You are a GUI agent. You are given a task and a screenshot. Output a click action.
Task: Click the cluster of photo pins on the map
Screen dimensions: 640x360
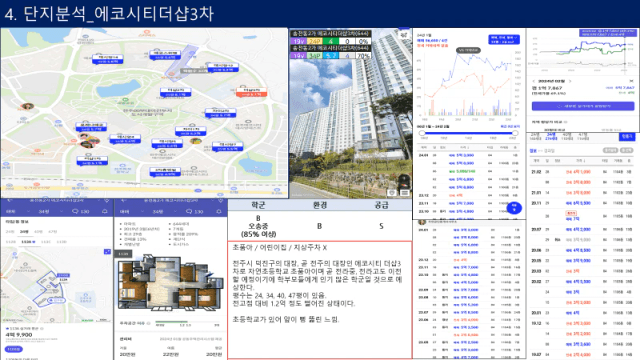pos(89,140)
